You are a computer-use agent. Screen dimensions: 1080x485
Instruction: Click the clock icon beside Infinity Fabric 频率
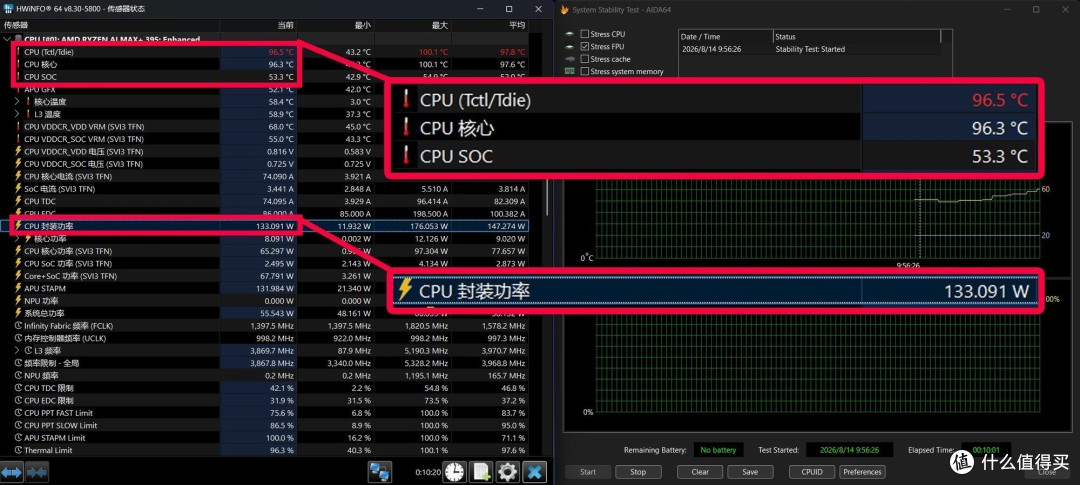pyautogui.click(x=19, y=325)
